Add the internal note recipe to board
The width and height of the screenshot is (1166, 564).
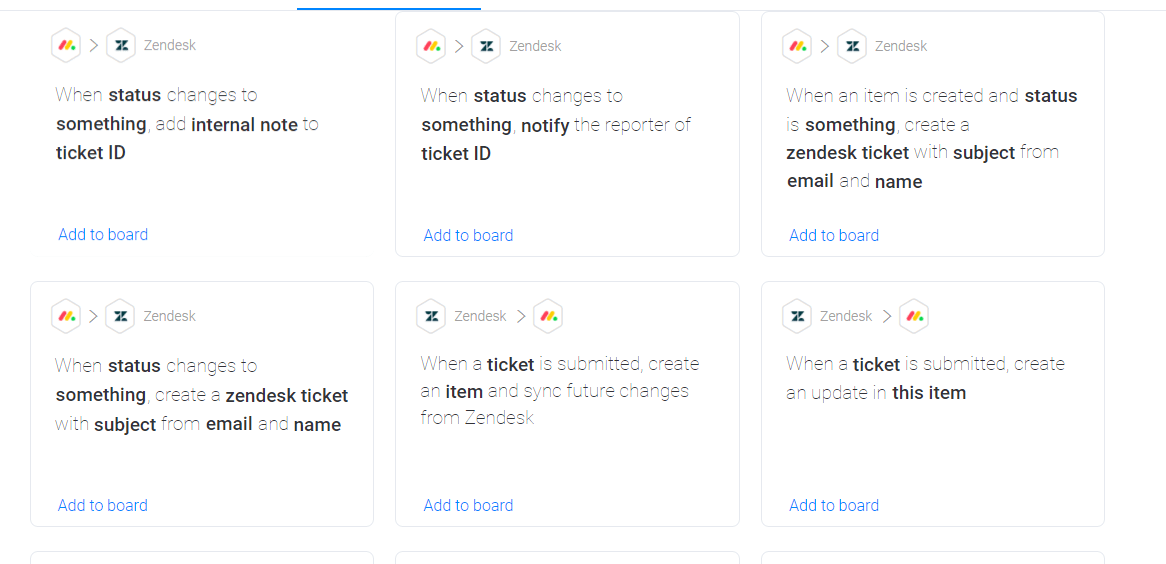tap(103, 234)
